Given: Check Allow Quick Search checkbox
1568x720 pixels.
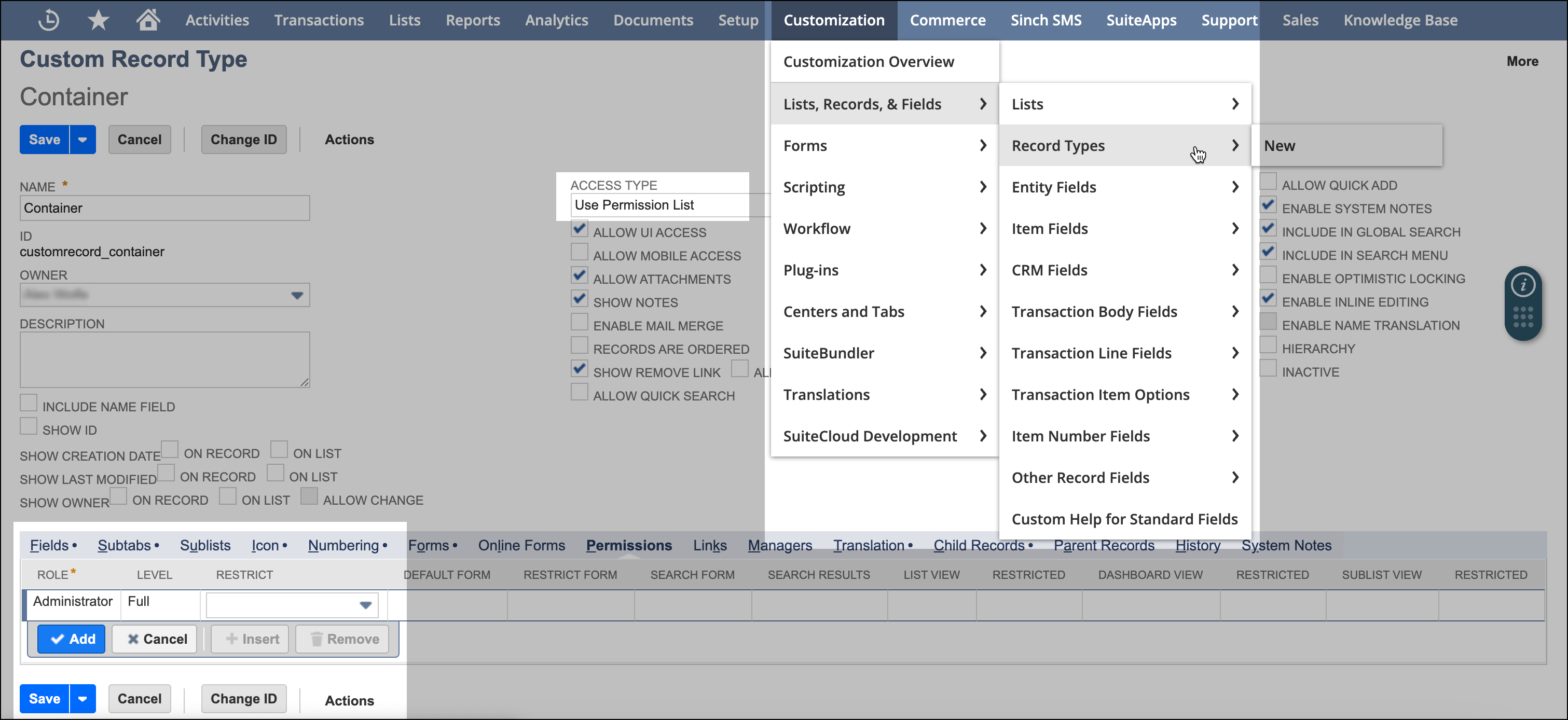Looking at the screenshot, I should [580, 393].
